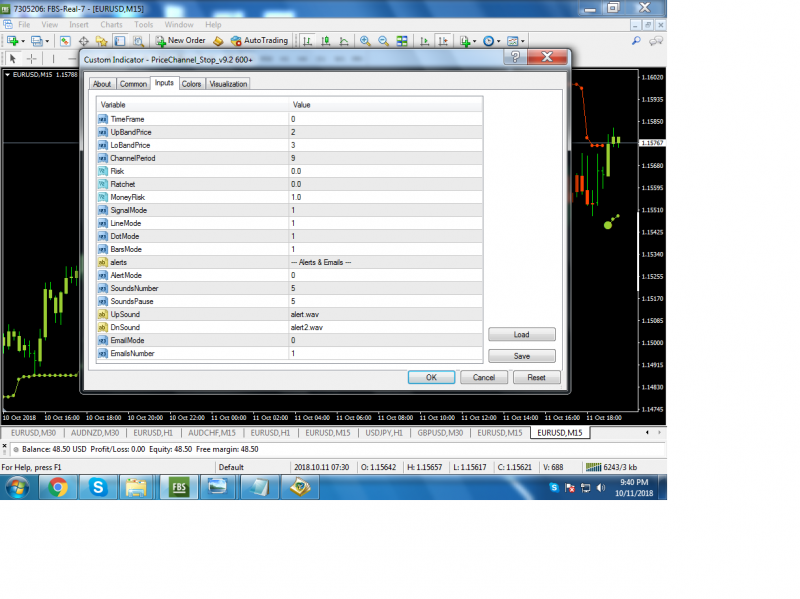Select the Cursor arrow tool
Image resolution: width=800 pixels, height=599 pixels.
[x=13, y=59]
